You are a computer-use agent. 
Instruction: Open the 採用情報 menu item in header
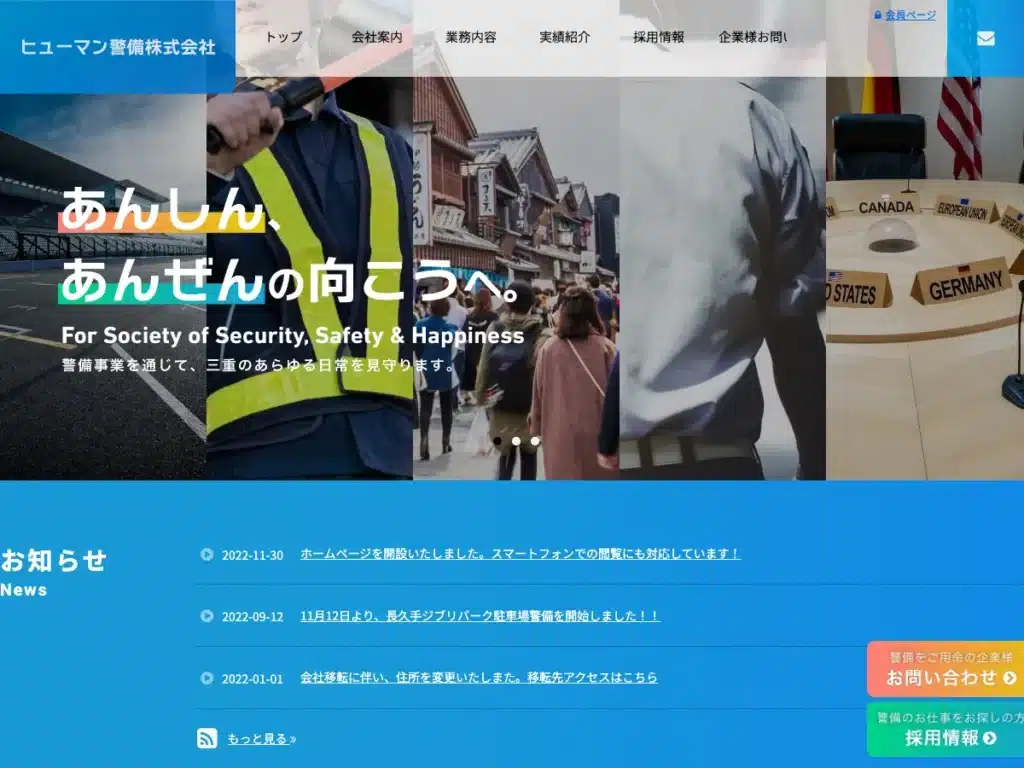[658, 37]
